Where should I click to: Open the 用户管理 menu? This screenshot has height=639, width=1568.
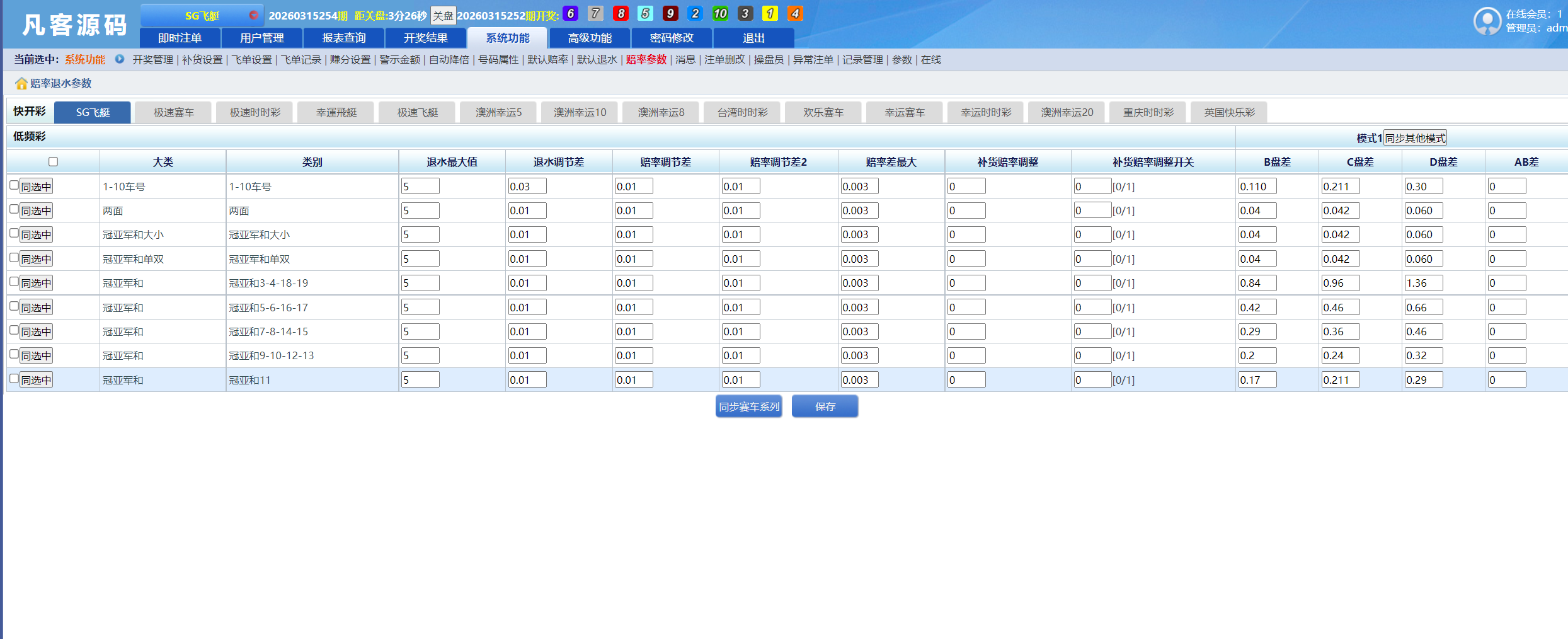262,38
